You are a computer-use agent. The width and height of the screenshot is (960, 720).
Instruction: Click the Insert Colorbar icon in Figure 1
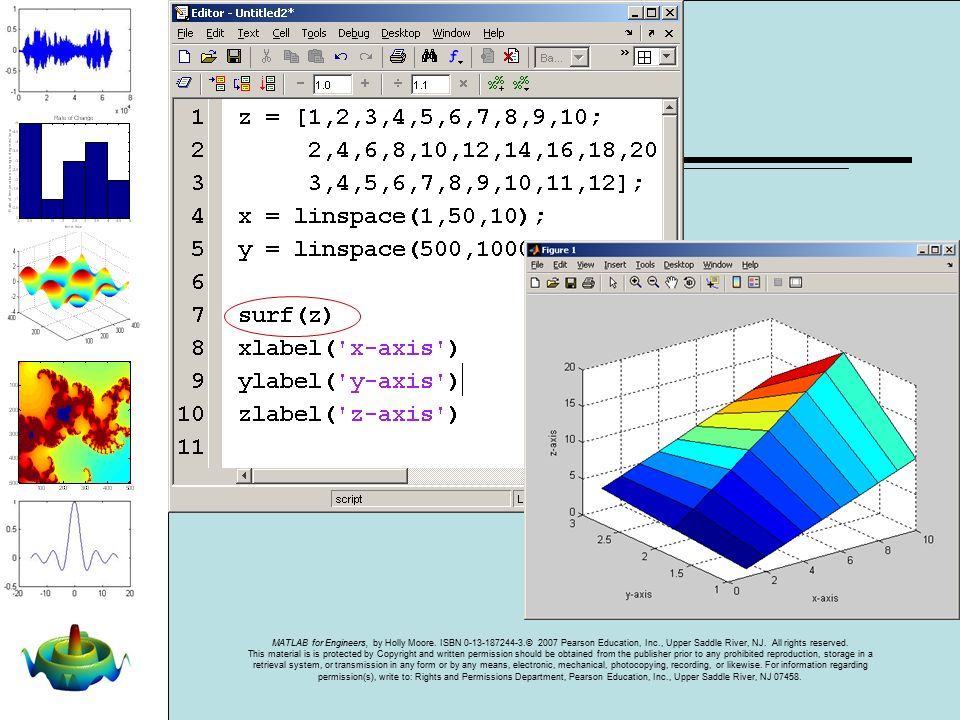coord(737,282)
